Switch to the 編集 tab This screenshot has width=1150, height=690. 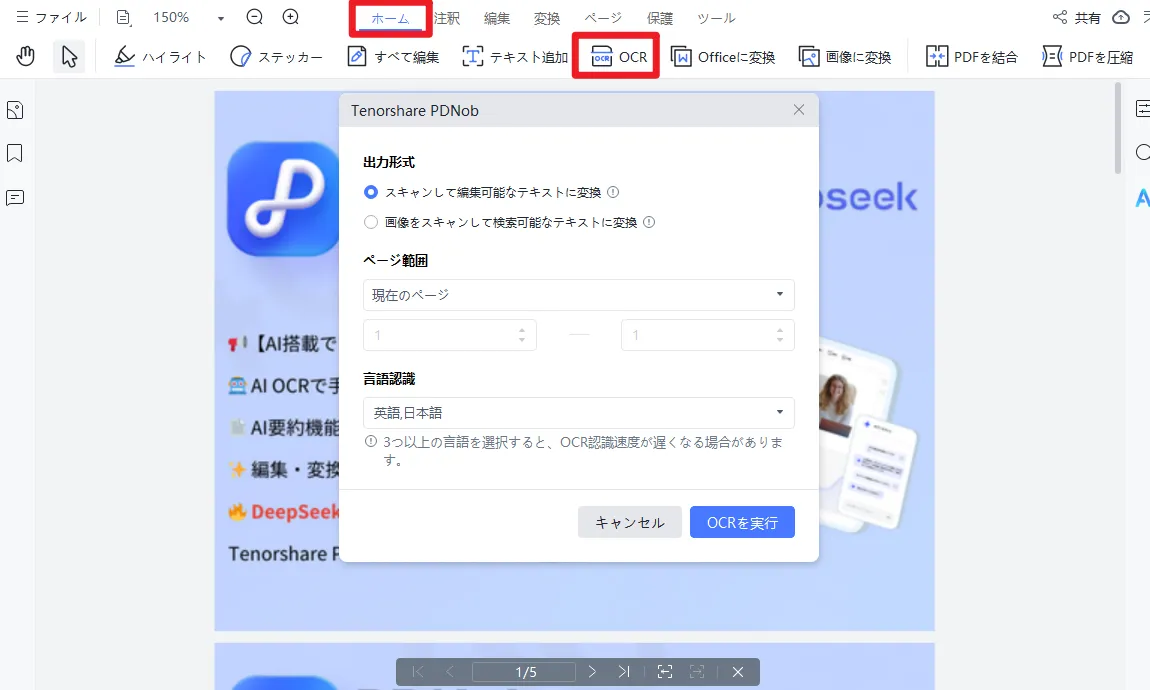coord(497,18)
